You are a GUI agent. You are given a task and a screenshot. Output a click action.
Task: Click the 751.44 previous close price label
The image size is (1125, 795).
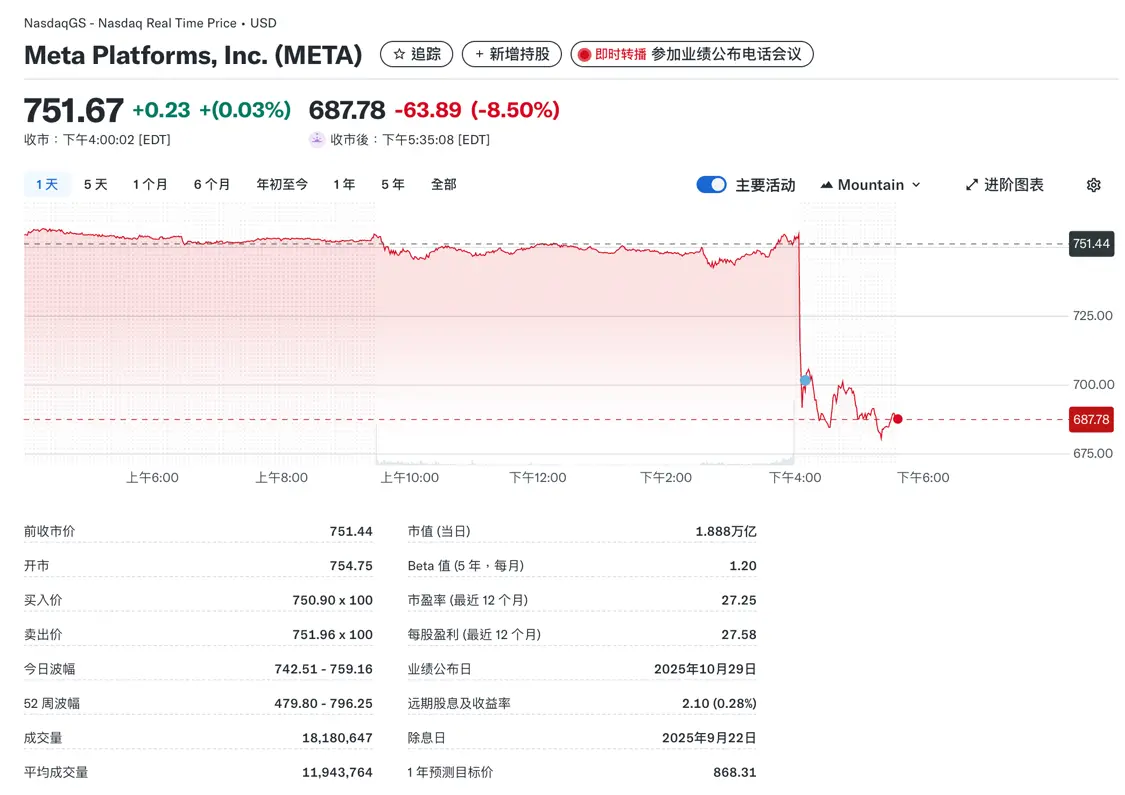pyautogui.click(x=1091, y=243)
